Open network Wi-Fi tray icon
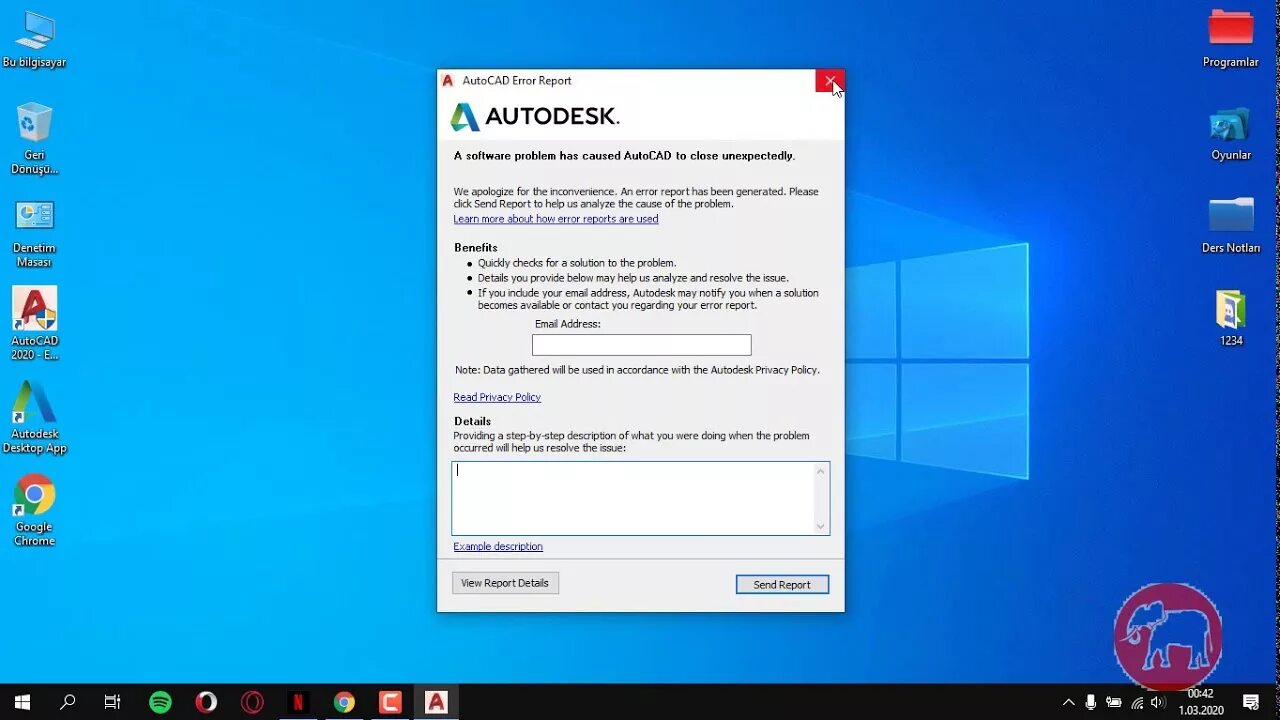Image resolution: width=1280 pixels, height=720 pixels. pyautogui.click(x=1137, y=702)
